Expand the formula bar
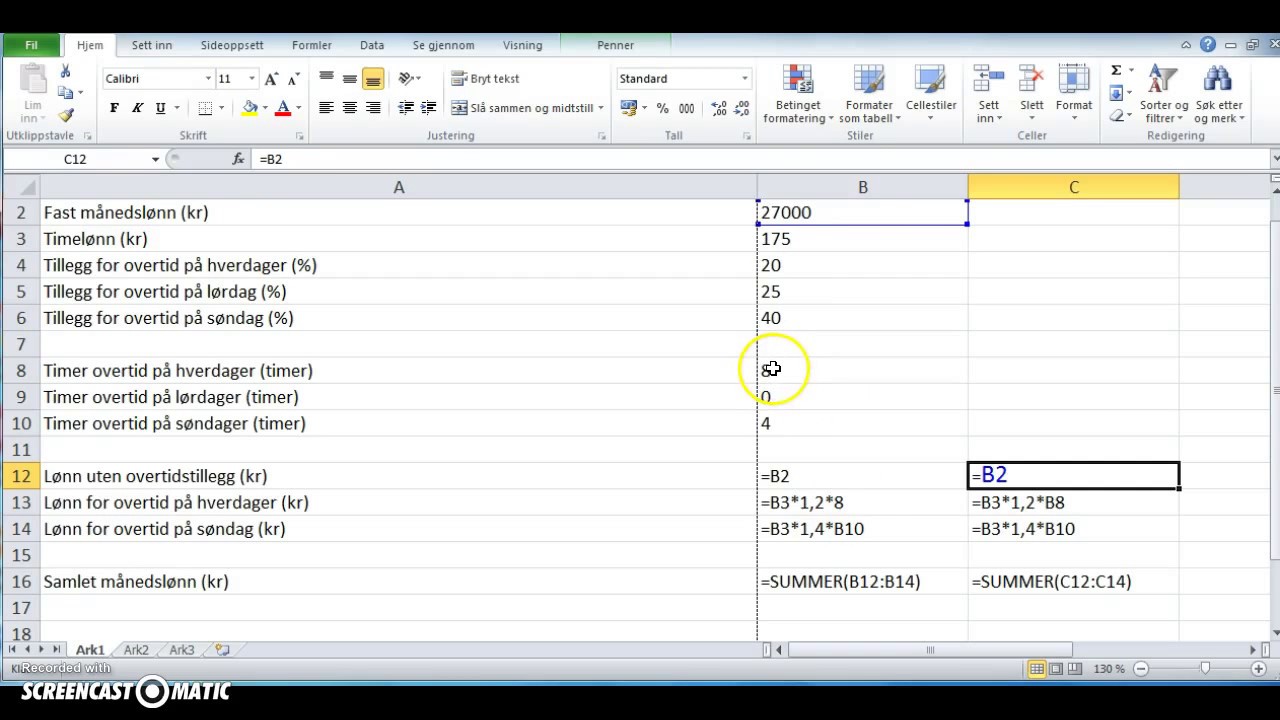 click(1274, 159)
